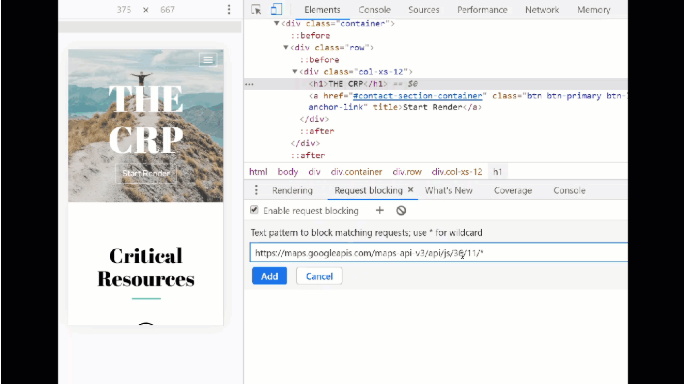The image size is (684, 384).
Task: Open the Memory tab
Action: click(x=594, y=10)
